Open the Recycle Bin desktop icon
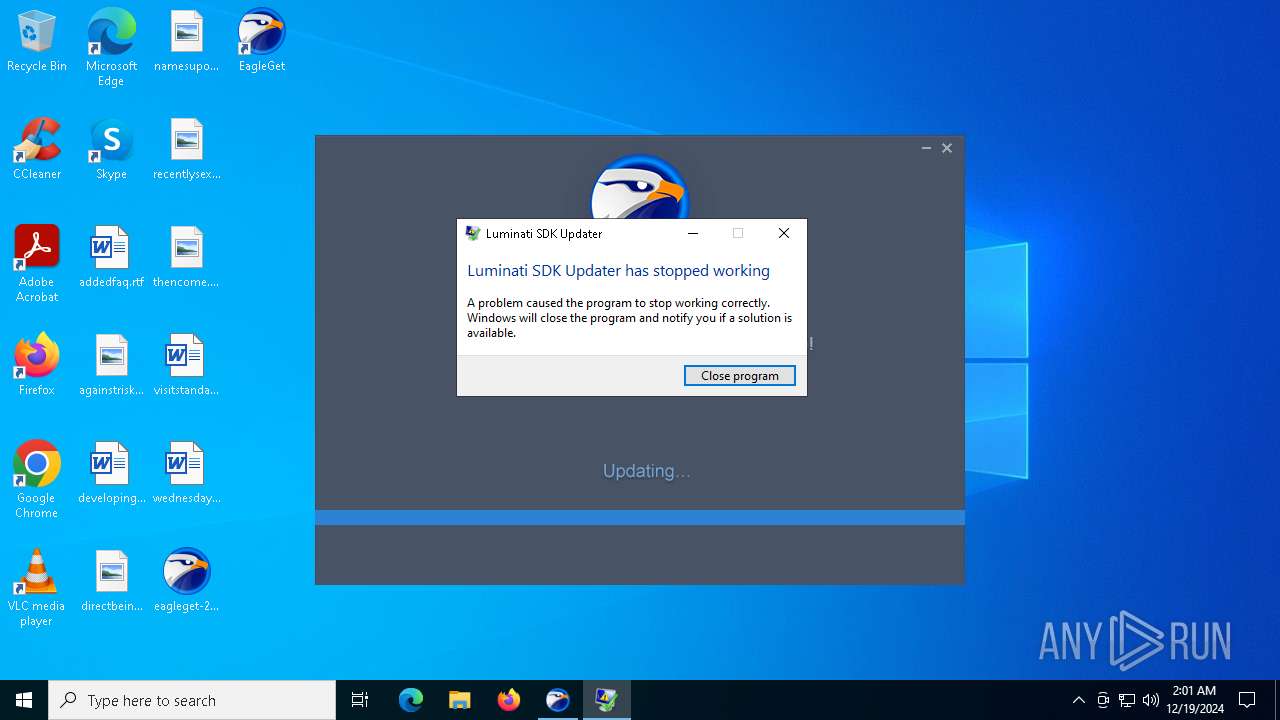 point(37,42)
